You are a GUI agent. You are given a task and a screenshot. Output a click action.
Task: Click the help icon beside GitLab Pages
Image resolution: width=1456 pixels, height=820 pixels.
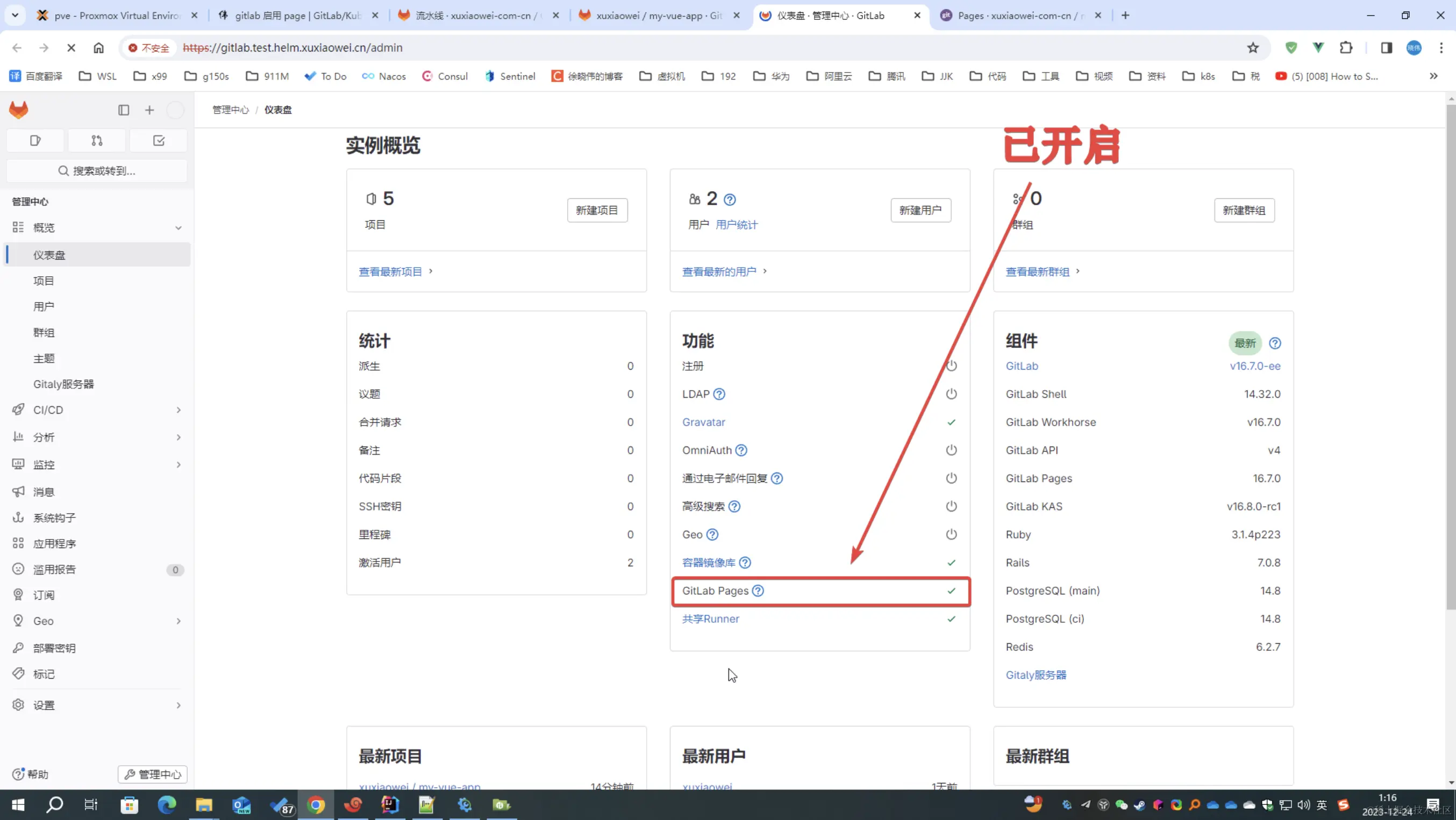[x=759, y=591]
